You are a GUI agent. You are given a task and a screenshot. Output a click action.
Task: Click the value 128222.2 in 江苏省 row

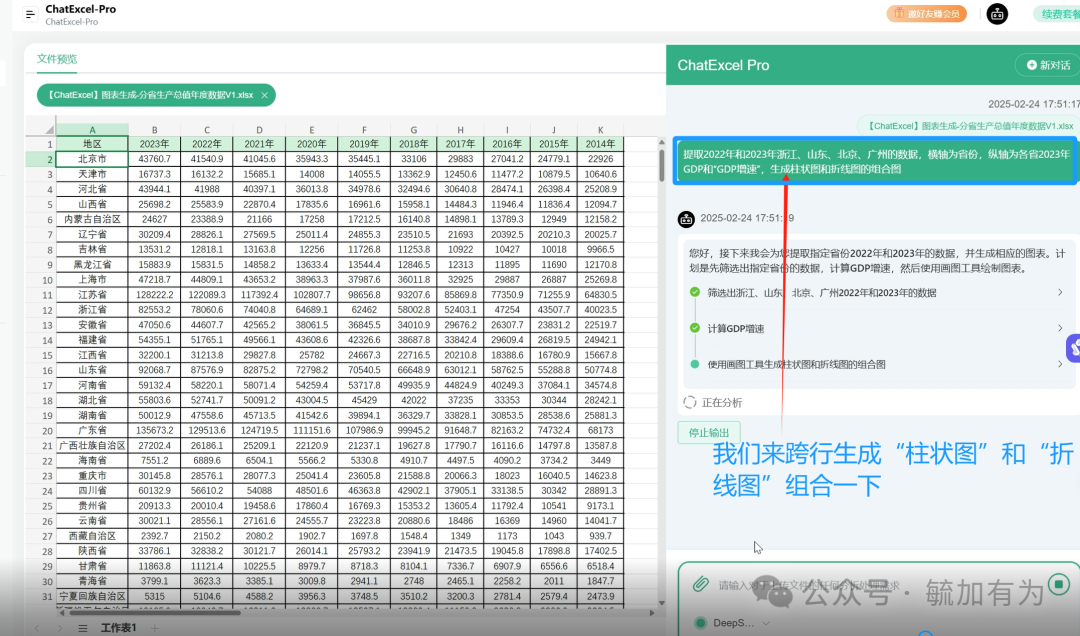(x=154, y=295)
